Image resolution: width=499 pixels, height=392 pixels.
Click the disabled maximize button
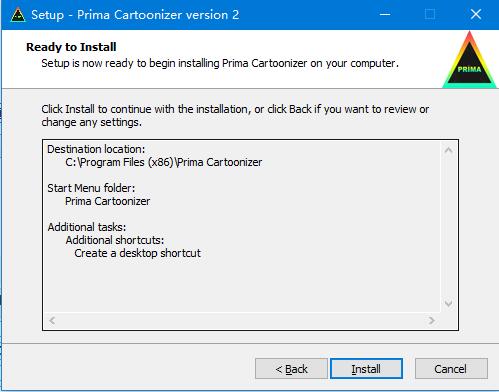point(430,14)
